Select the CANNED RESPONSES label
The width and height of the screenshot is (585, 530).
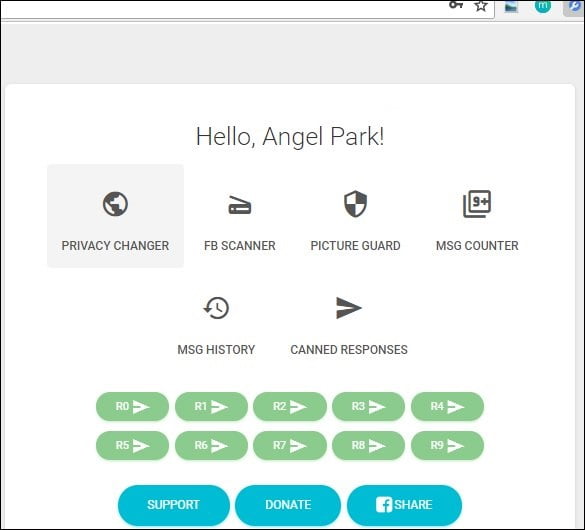(x=349, y=349)
